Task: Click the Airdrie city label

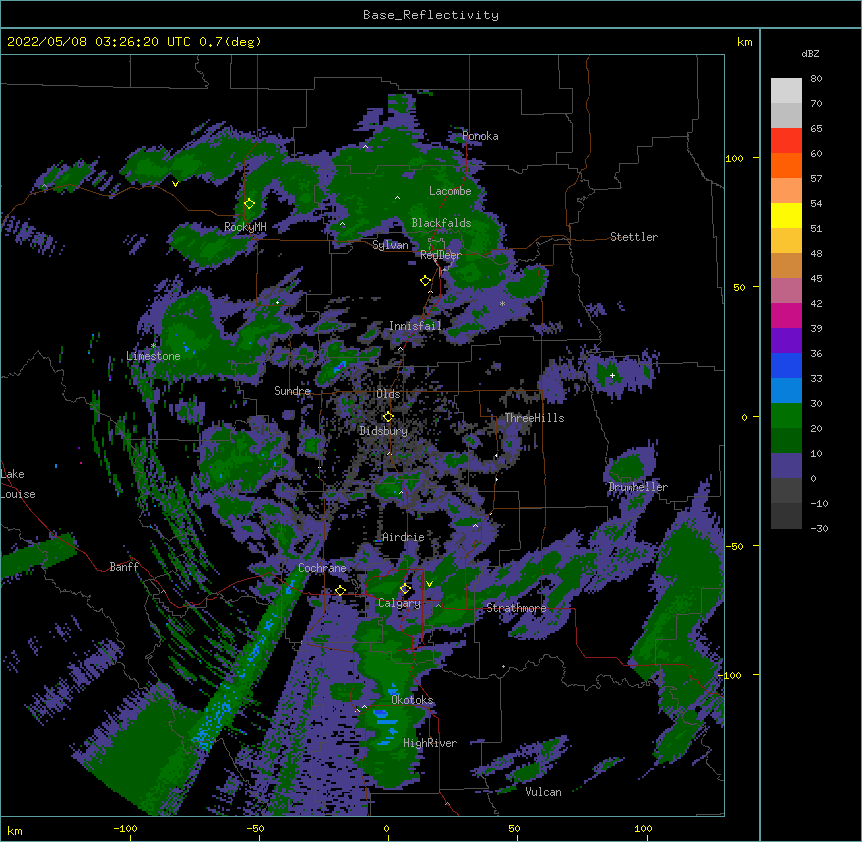Action: click(x=403, y=537)
